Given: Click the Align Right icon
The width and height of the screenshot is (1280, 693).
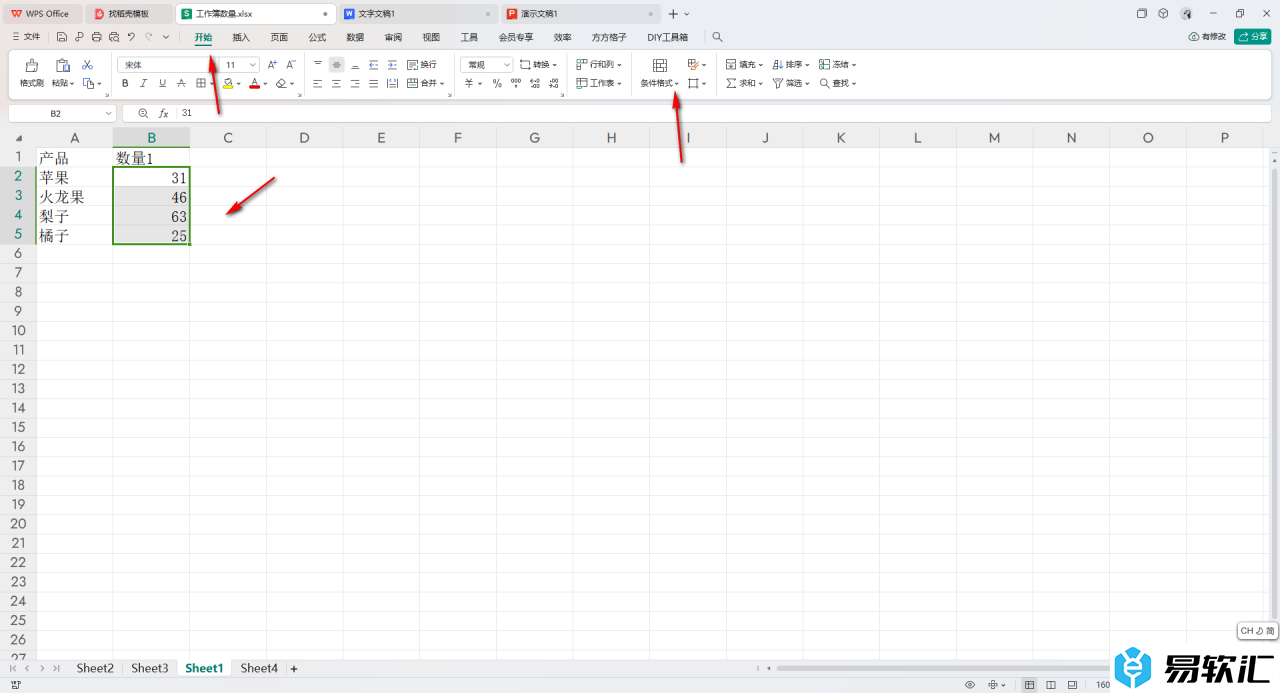Looking at the screenshot, I should pyautogui.click(x=355, y=84).
